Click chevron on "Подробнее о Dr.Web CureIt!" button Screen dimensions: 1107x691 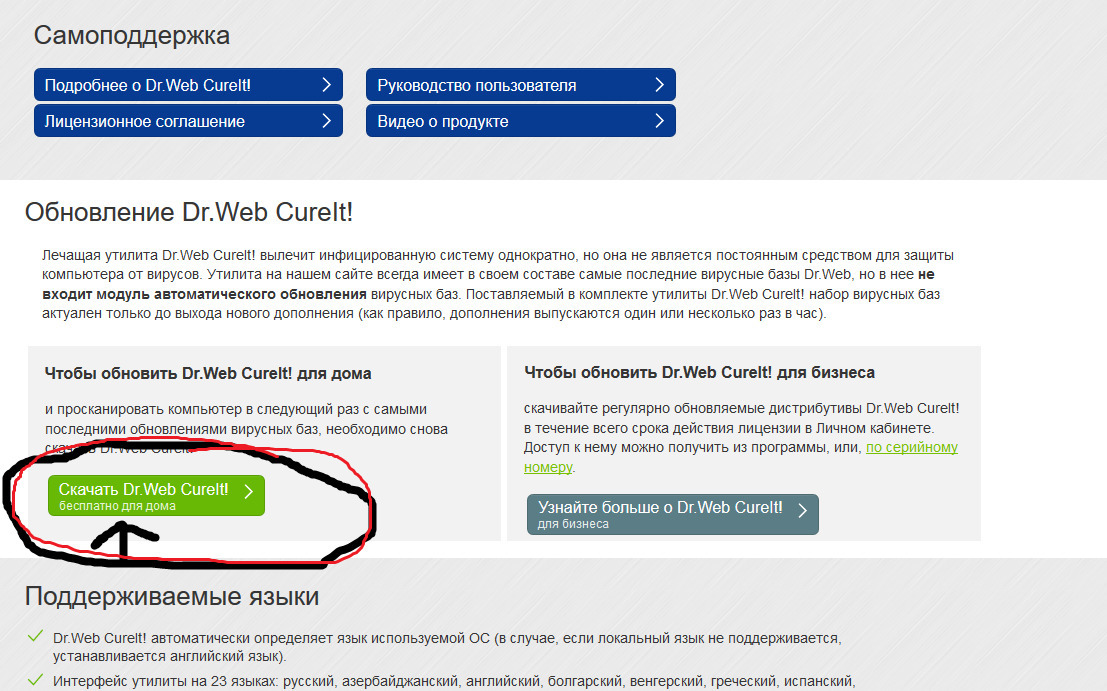[x=326, y=85]
